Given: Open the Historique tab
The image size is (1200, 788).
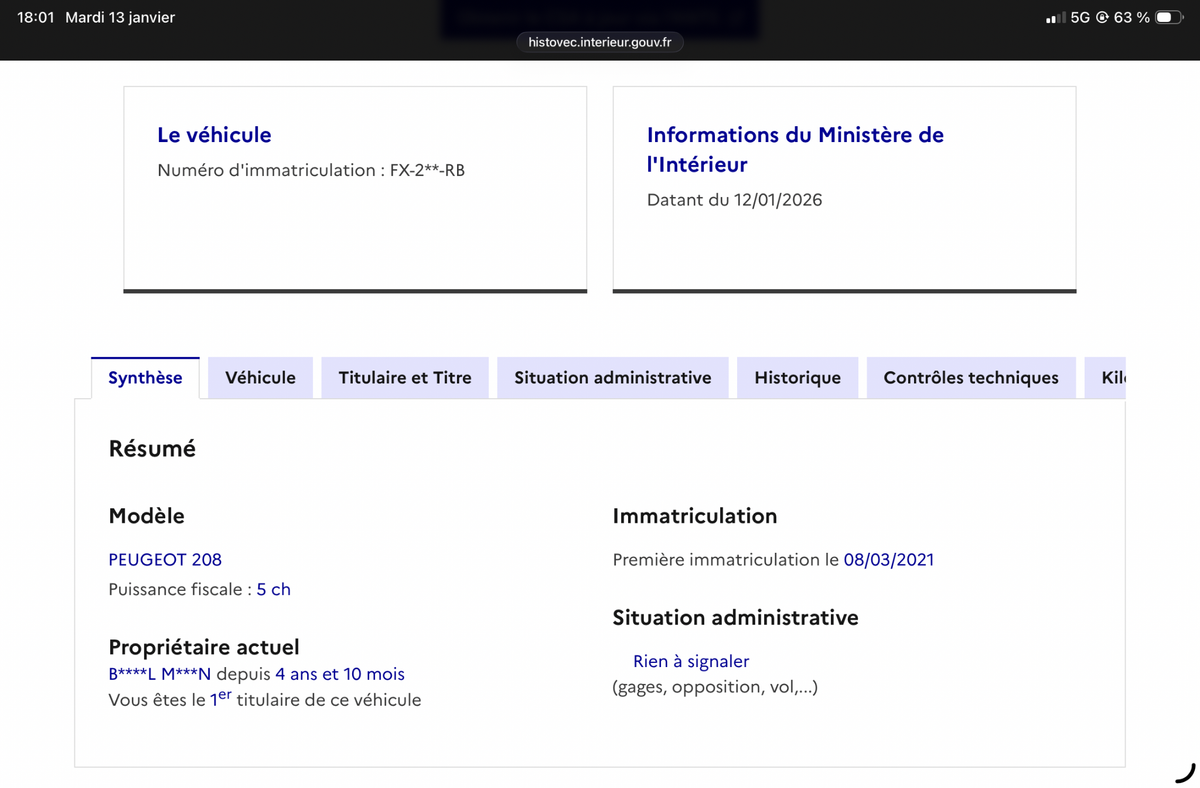Looking at the screenshot, I should (797, 378).
